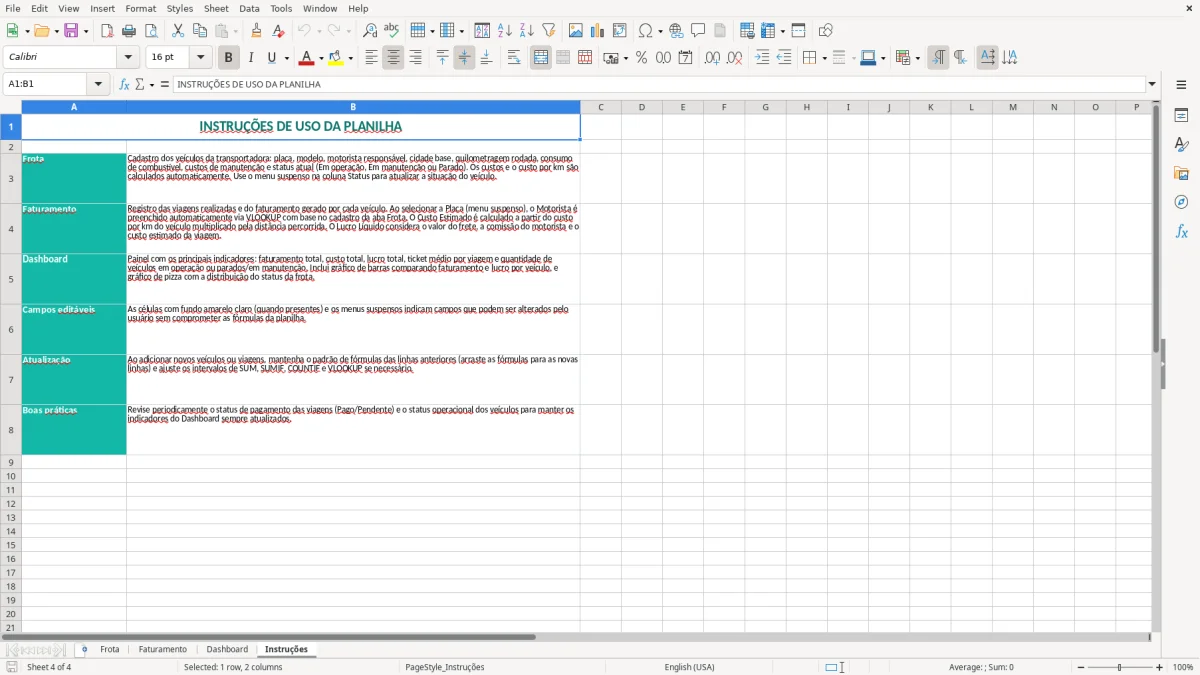Apply yellow background color swatch
1200x675 pixels.
point(336,58)
